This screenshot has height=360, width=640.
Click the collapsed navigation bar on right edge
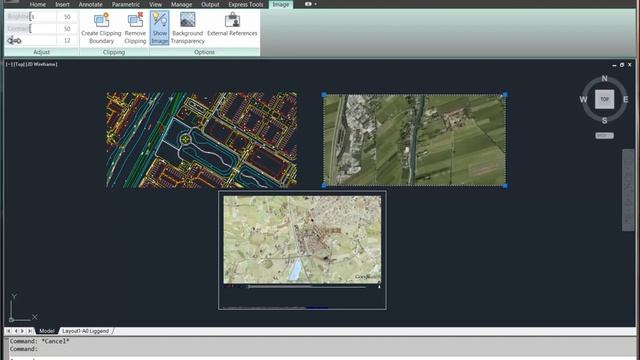click(629, 190)
